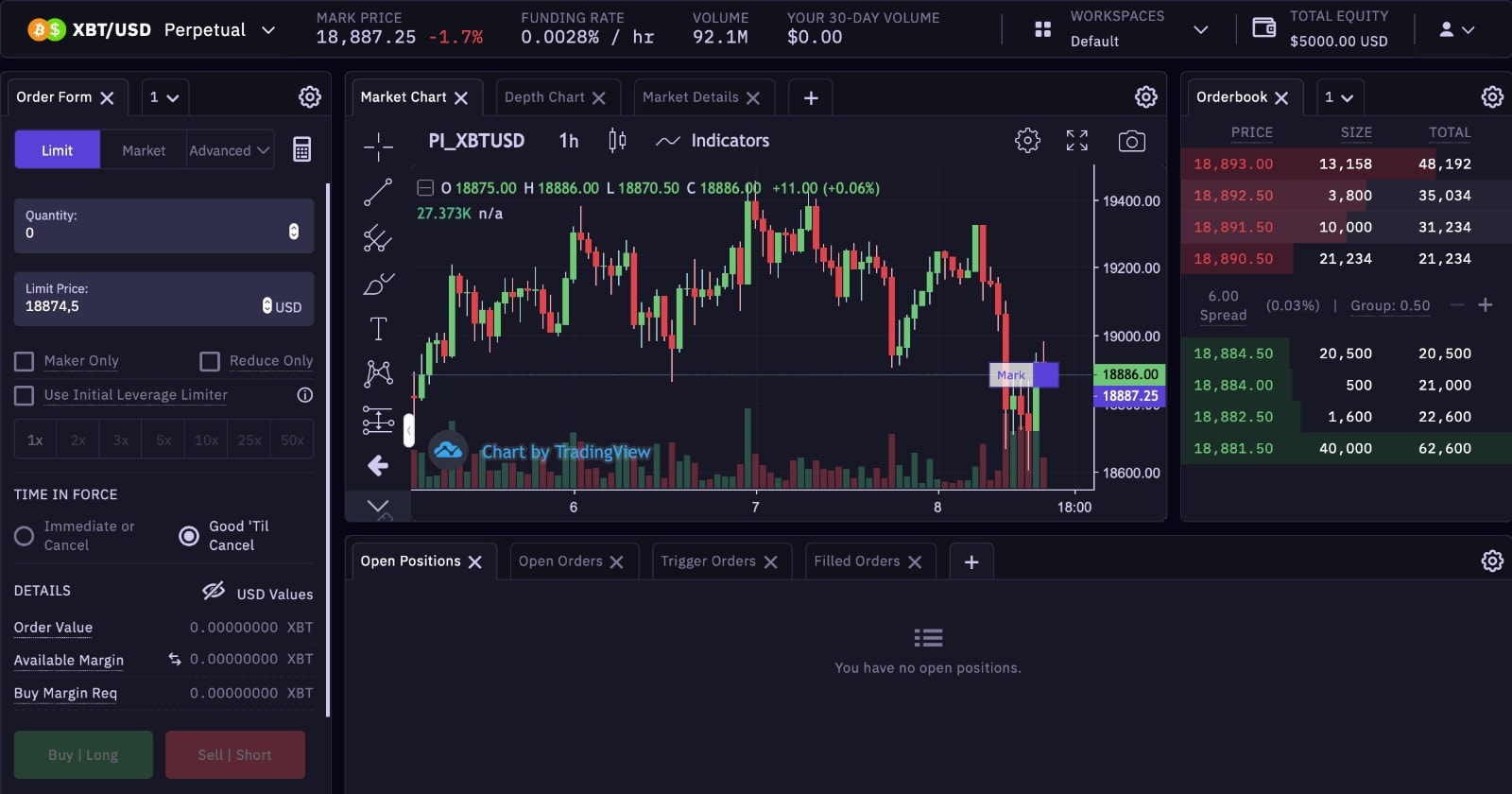Swap Available Margin currency icon
The height and width of the screenshot is (794, 1512).
click(174, 659)
